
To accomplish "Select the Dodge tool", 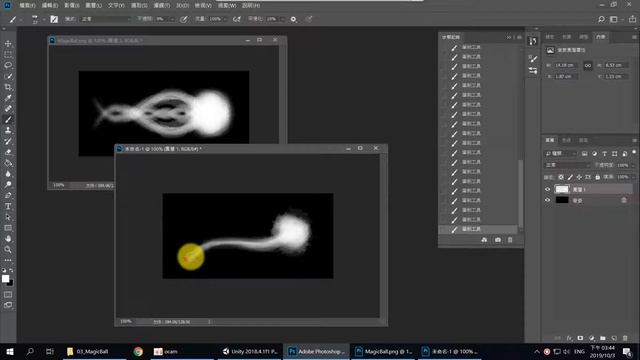I will [x=8, y=184].
